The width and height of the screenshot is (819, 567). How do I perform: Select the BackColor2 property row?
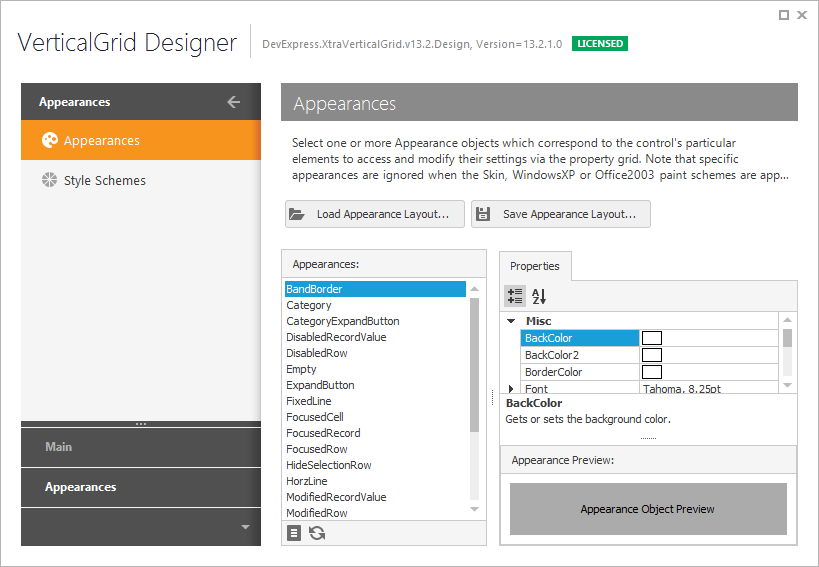[649, 355]
